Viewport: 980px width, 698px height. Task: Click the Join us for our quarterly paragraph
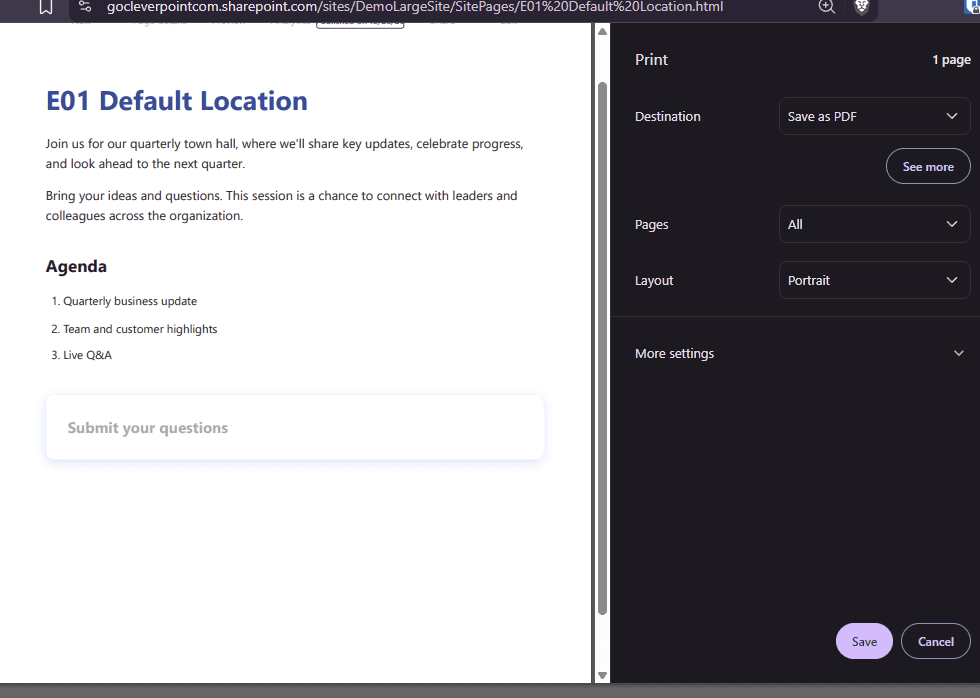(284, 154)
